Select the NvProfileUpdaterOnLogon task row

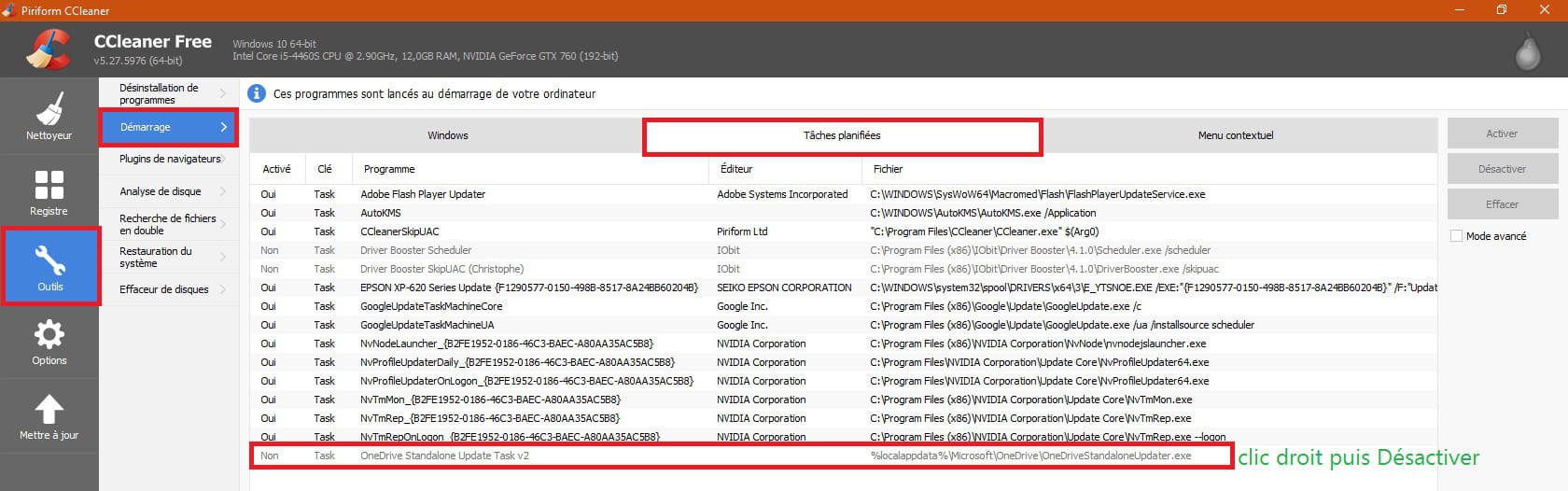(x=844, y=381)
